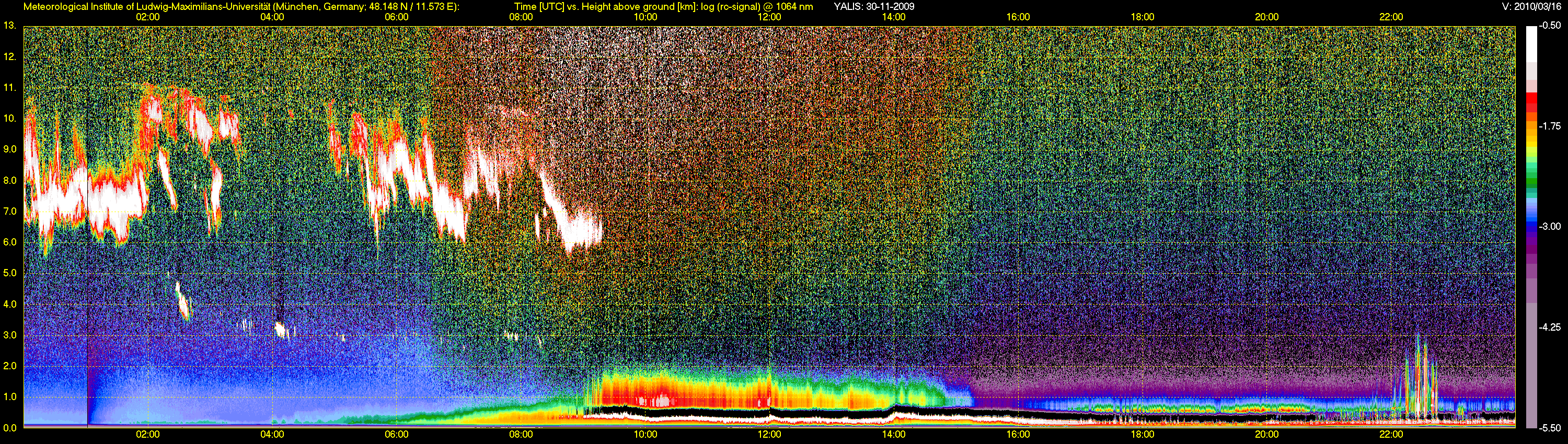Click the 08:00 label on the bottom time axis

click(521, 434)
